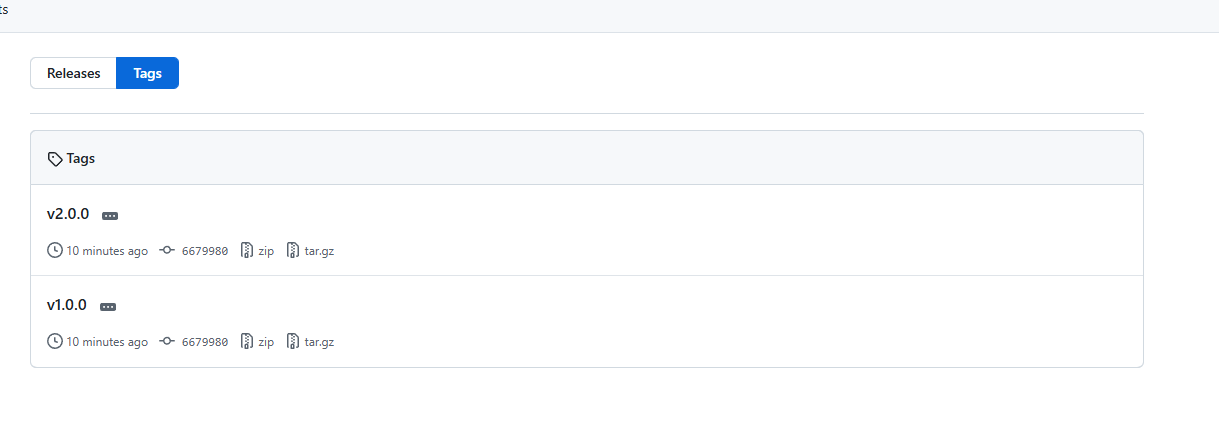
Task: Click the commit icon under v2.0.0
Action: (x=167, y=250)
